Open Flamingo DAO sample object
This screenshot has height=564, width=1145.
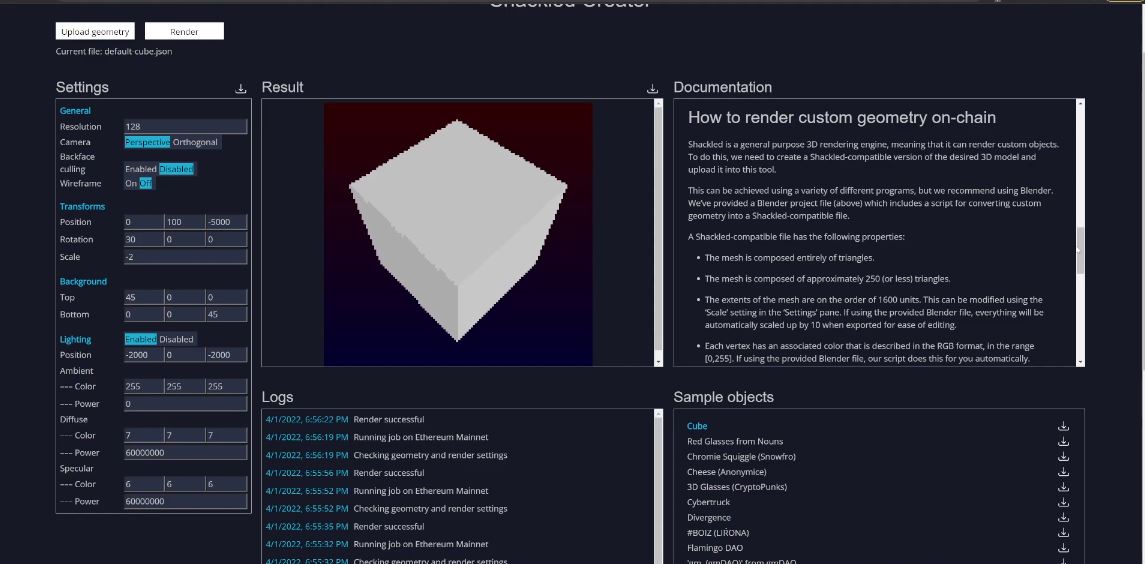[715, 548]
